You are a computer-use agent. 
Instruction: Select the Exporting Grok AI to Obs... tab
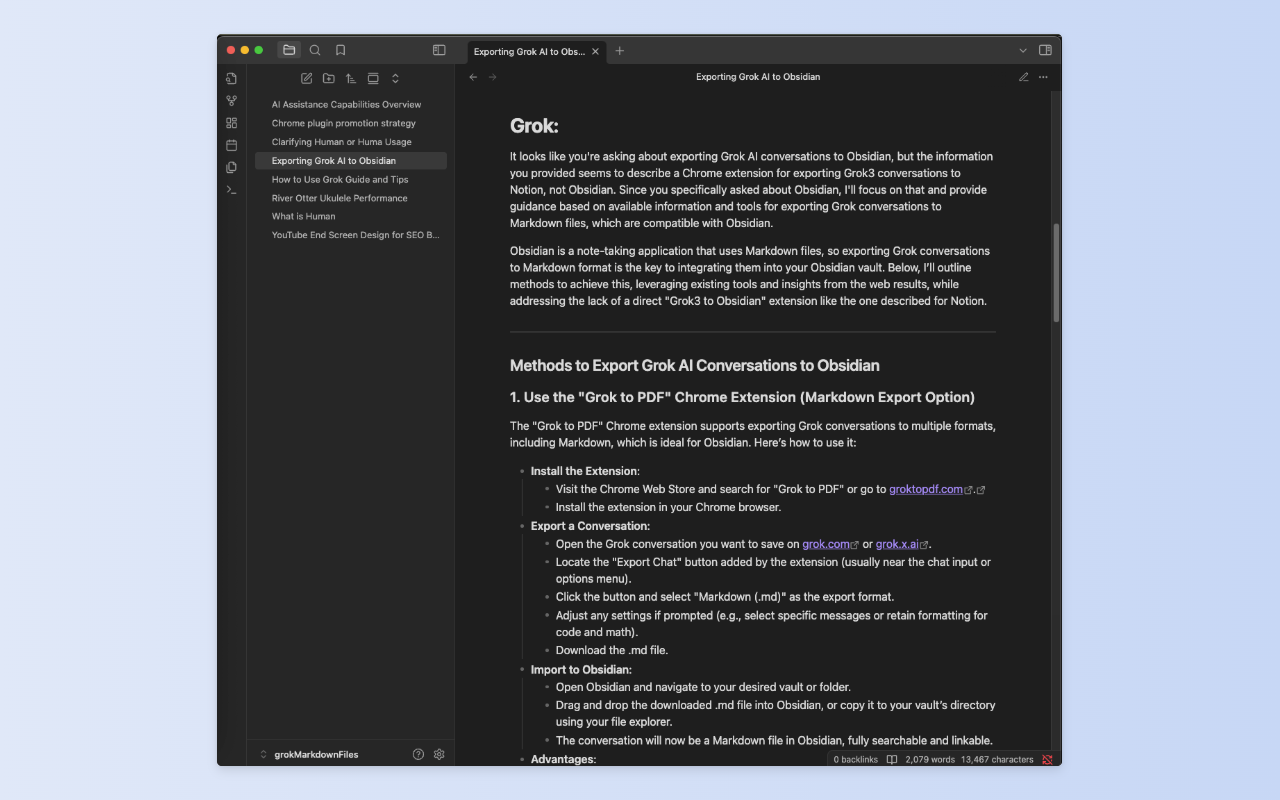(538, 51)
